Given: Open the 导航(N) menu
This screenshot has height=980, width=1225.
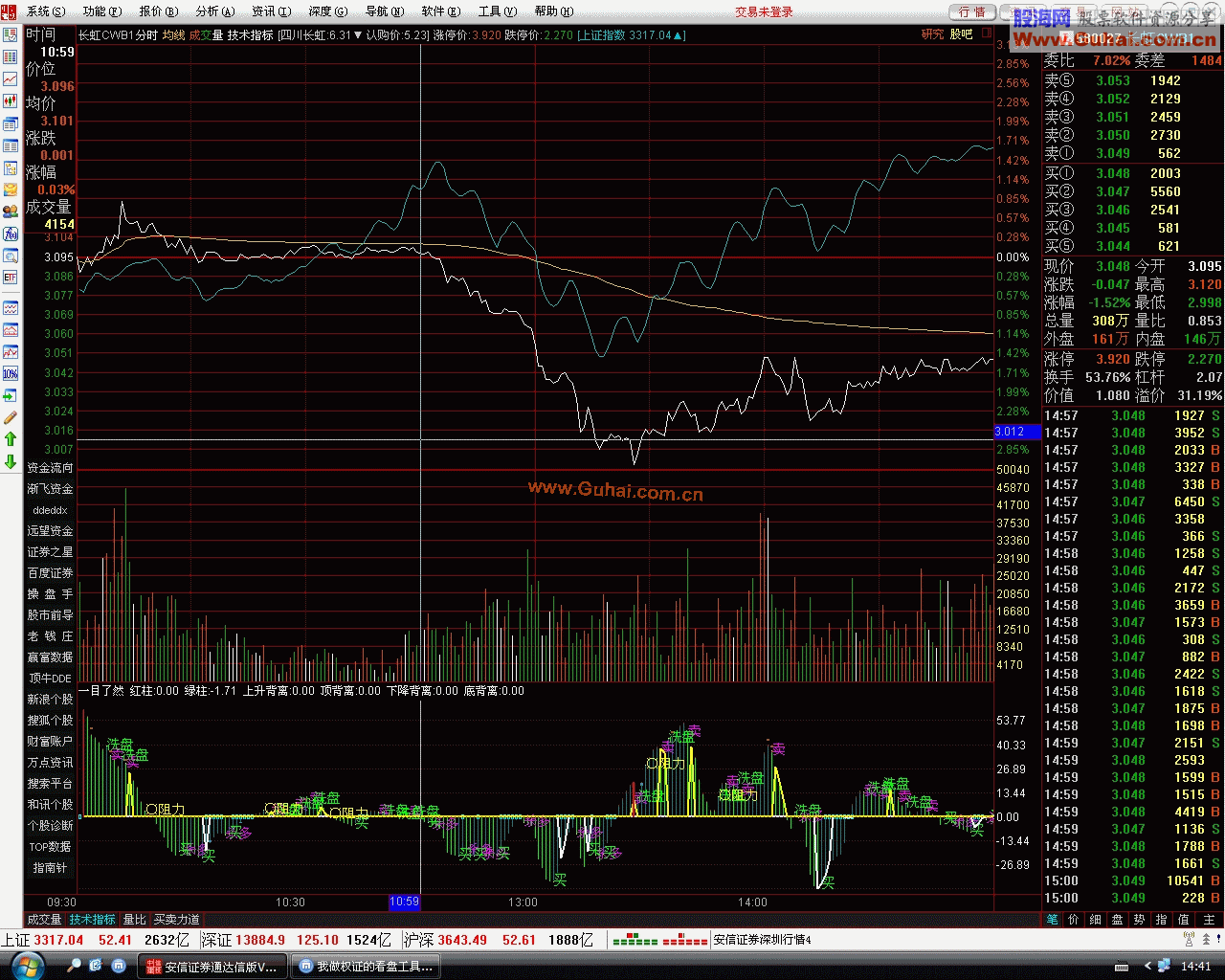Looking at the screenshot, I should 384,11.
